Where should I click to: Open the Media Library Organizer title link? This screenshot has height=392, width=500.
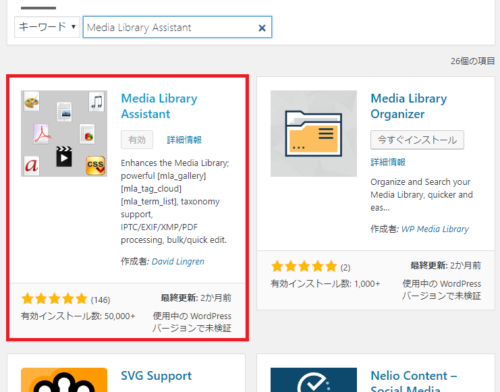click(x=409, y=106)
